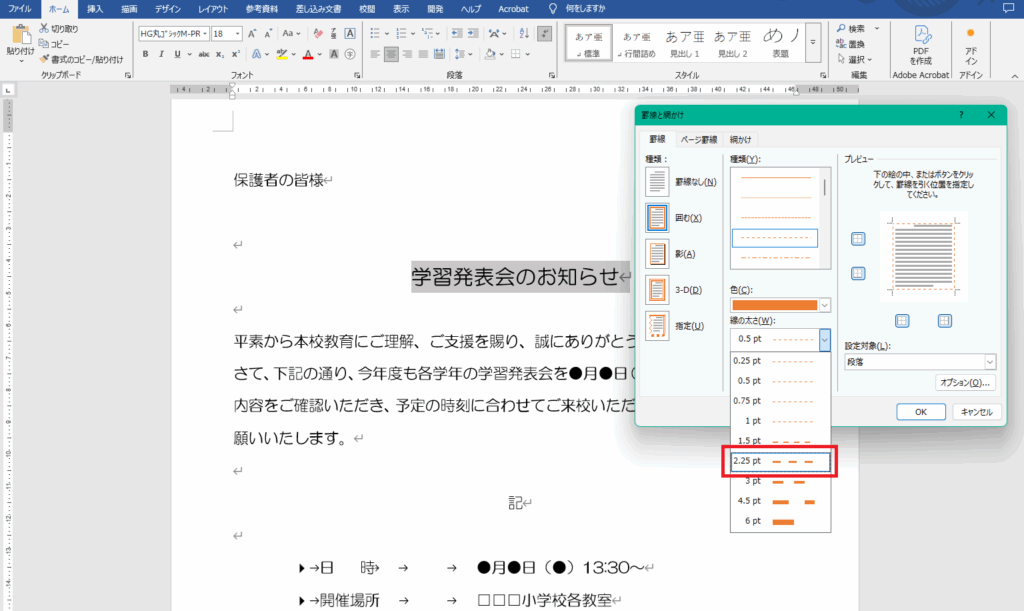
Task: Select Custom (指定) border setting
Action: [x=657, y=326]
